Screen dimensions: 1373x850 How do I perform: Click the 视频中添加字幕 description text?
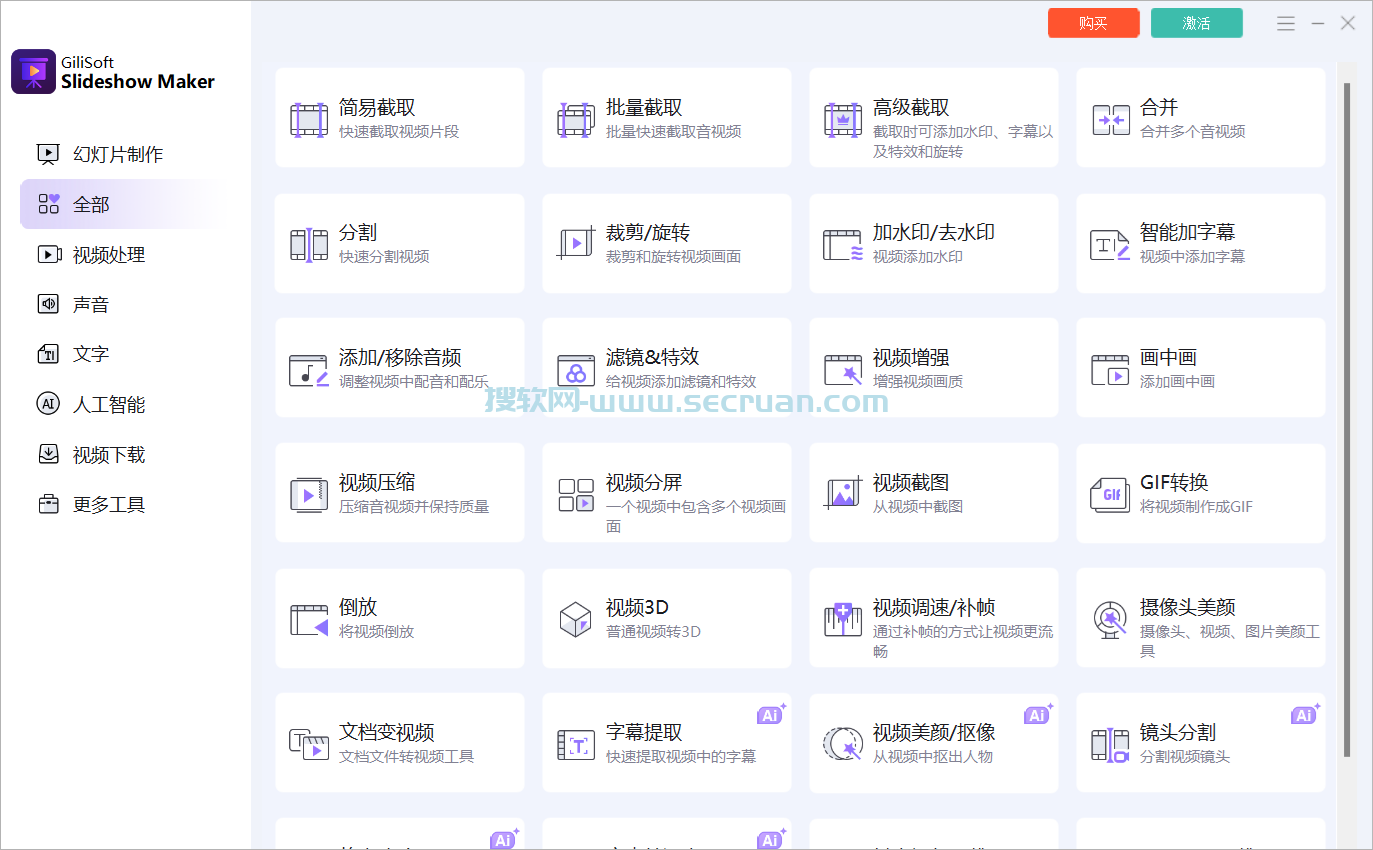[x=1193, y=256]
